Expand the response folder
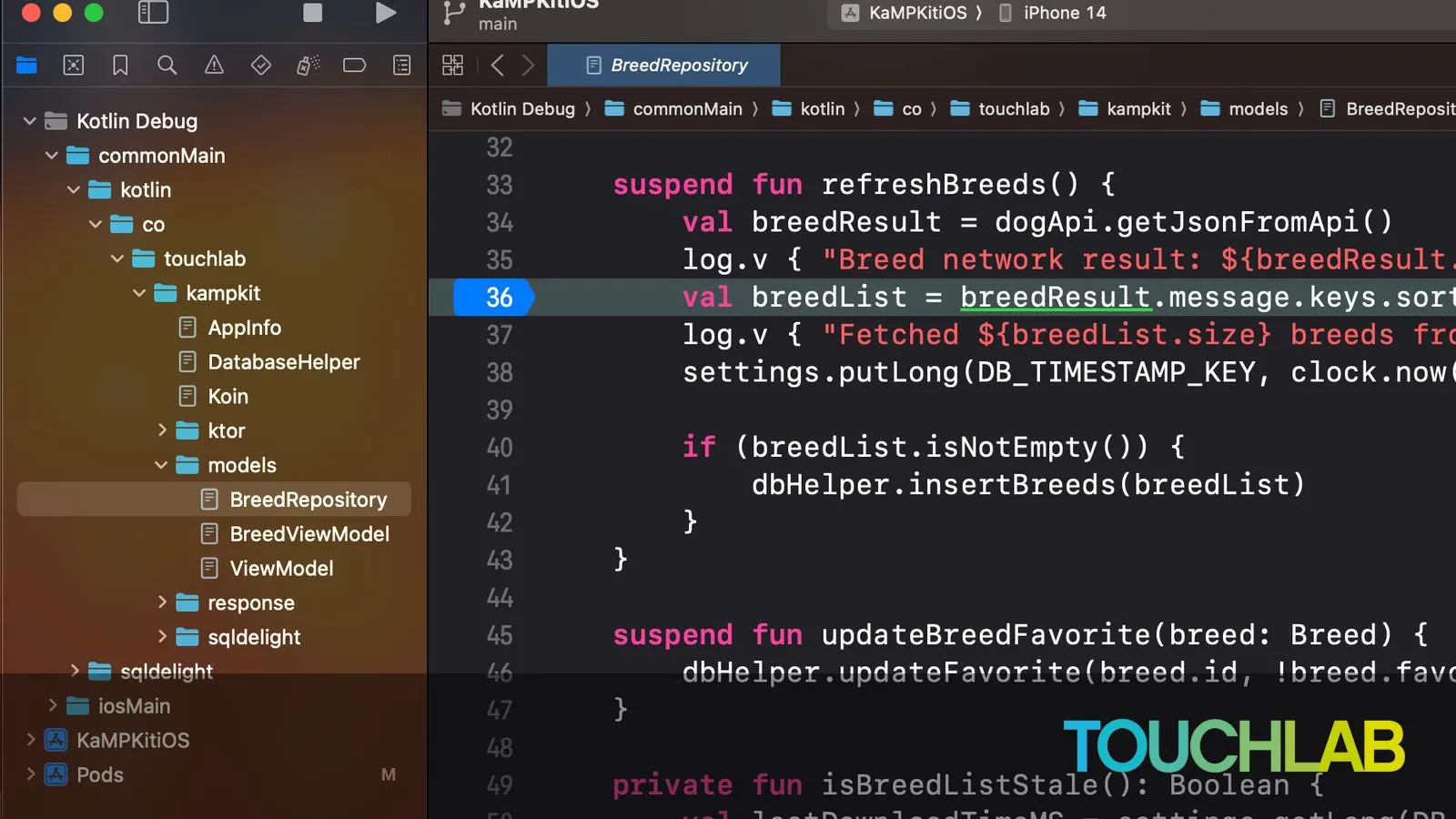1456x819 pixels. pyautogui.click(x=162, y=602)
